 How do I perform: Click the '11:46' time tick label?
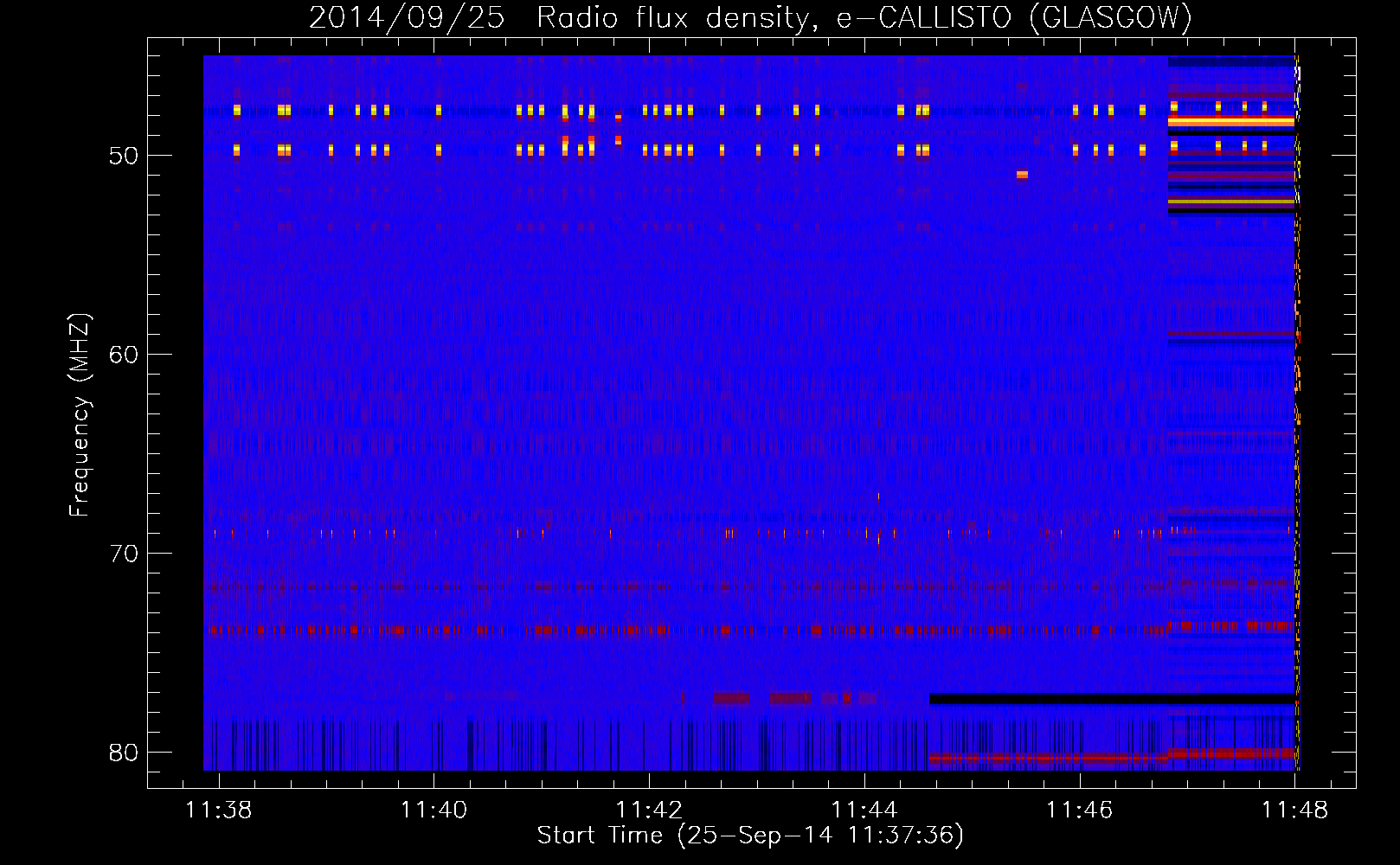[1079, 810]
